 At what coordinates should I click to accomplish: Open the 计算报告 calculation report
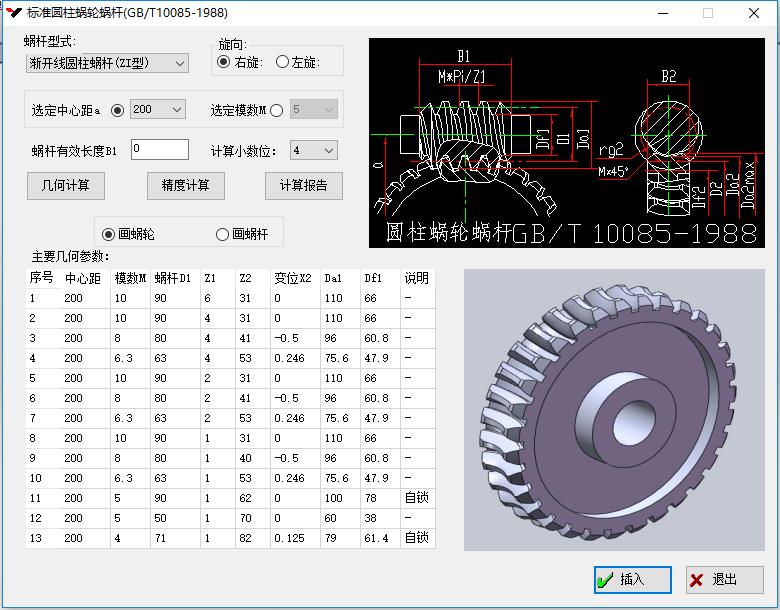click(x=303, y=185)
